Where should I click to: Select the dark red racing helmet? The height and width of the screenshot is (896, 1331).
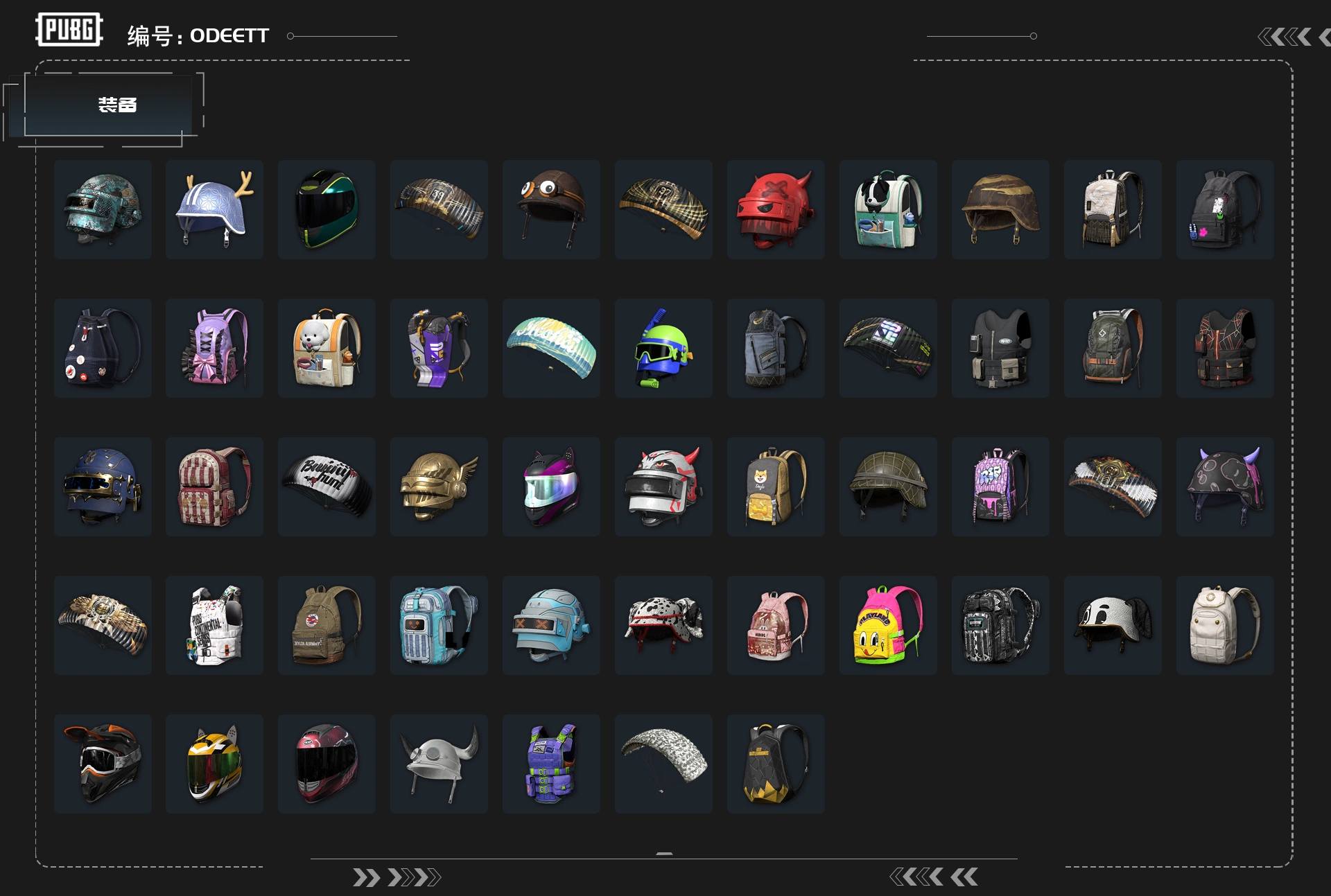pos(327,764)
